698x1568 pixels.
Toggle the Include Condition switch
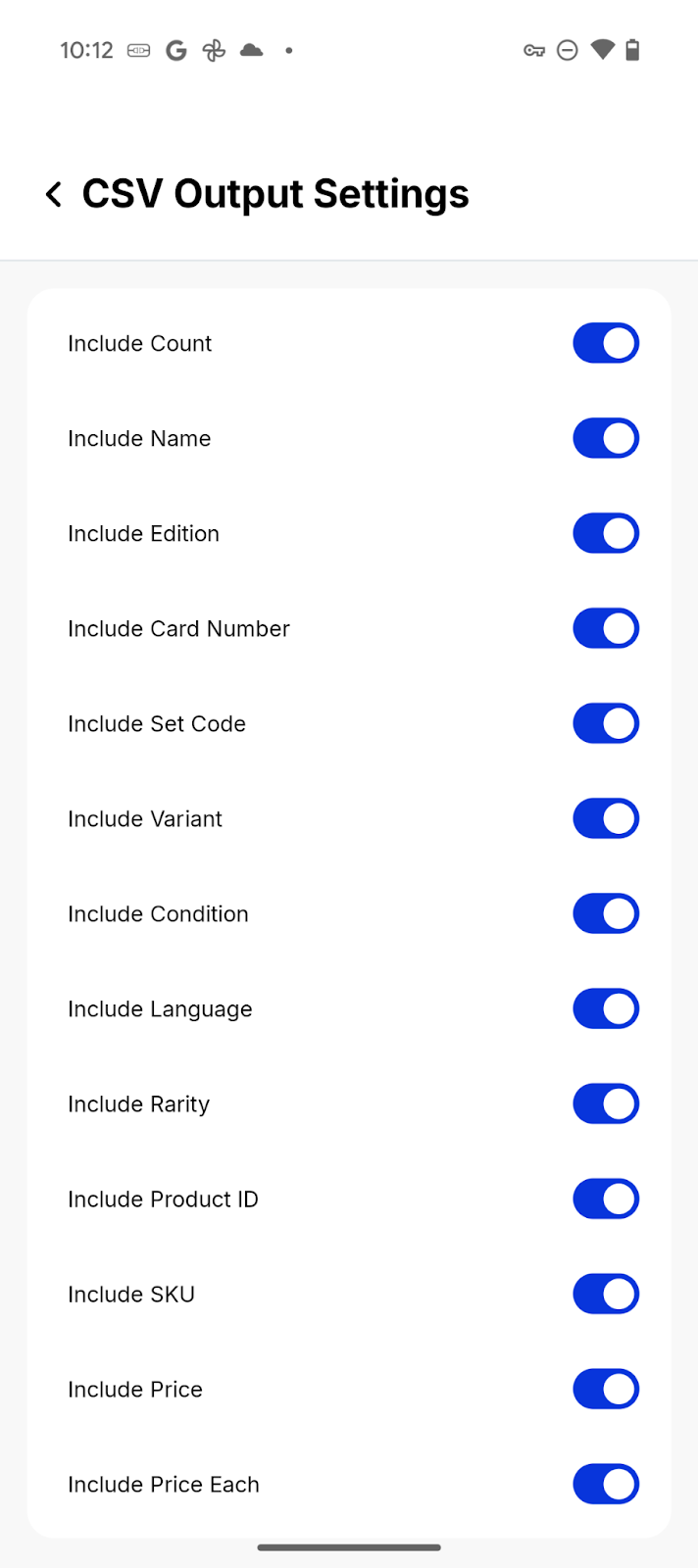point(606,913)
